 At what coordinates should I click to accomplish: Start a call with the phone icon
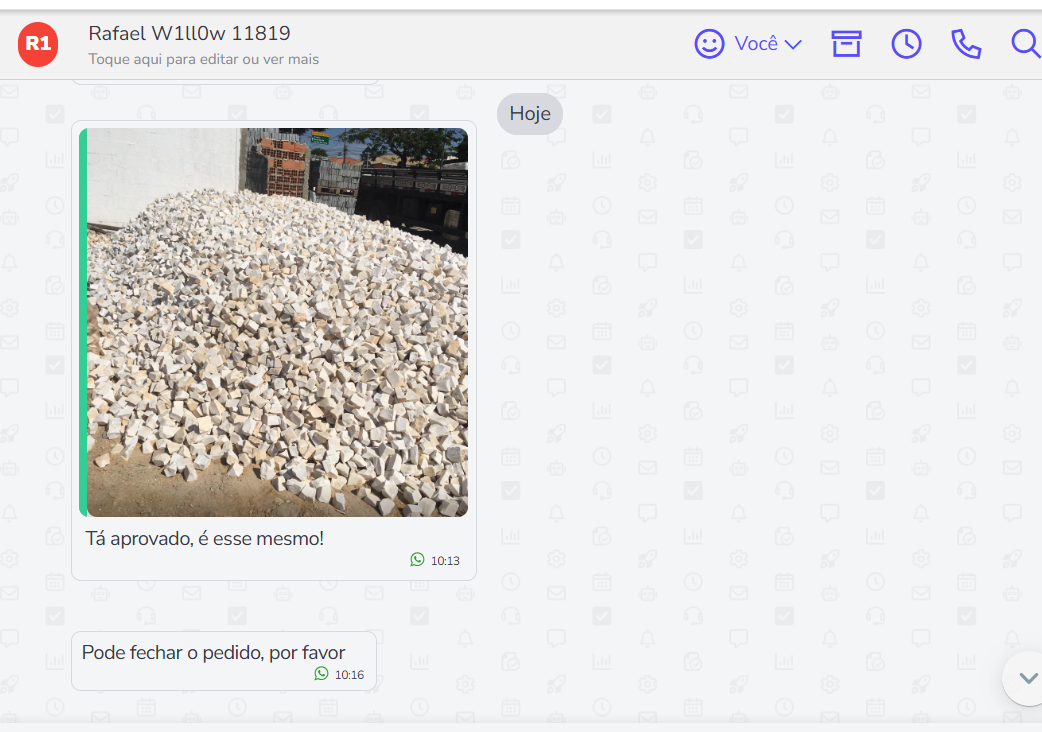pos(966,45)
